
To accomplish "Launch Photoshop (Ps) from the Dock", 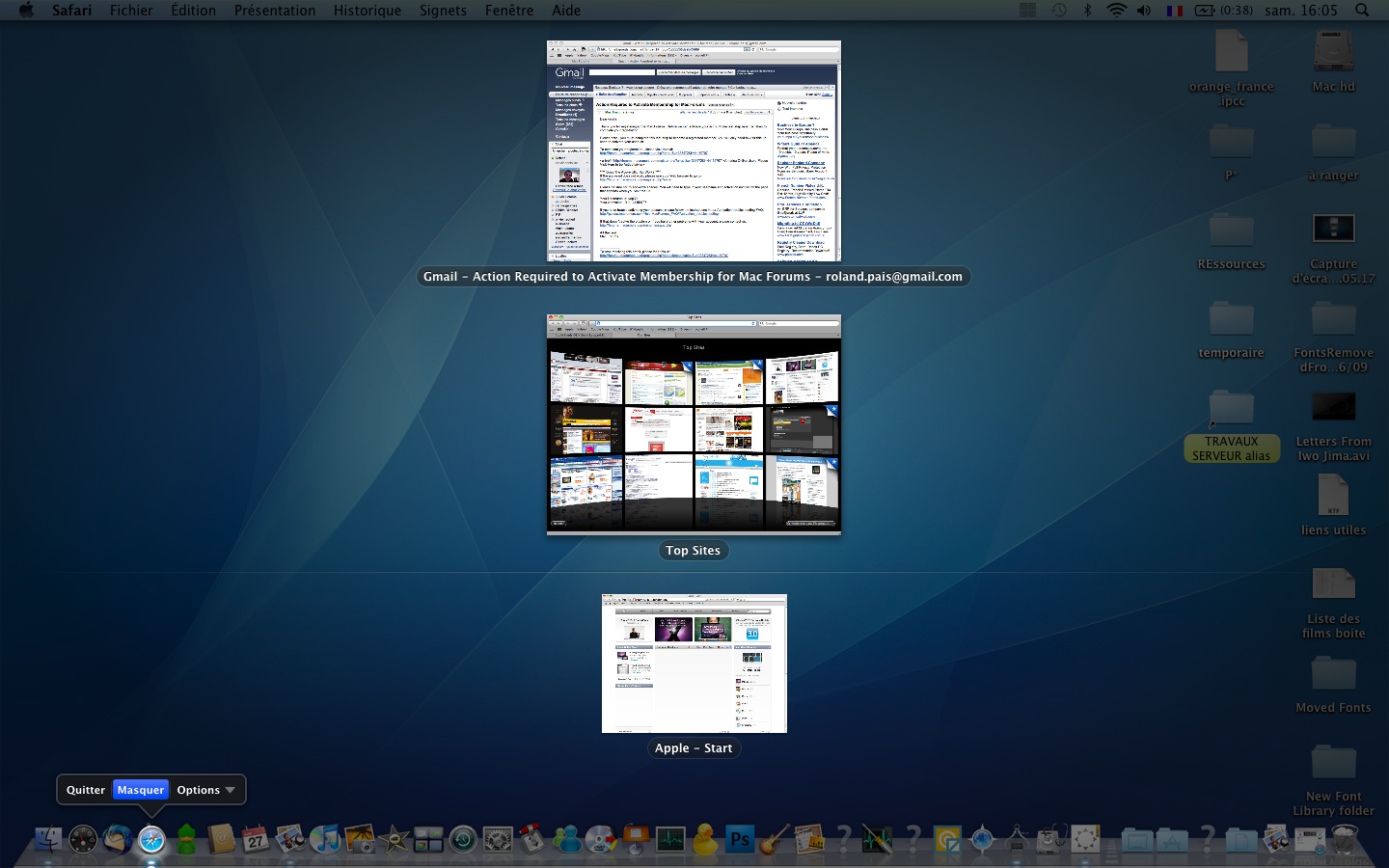I will (740, 839).
